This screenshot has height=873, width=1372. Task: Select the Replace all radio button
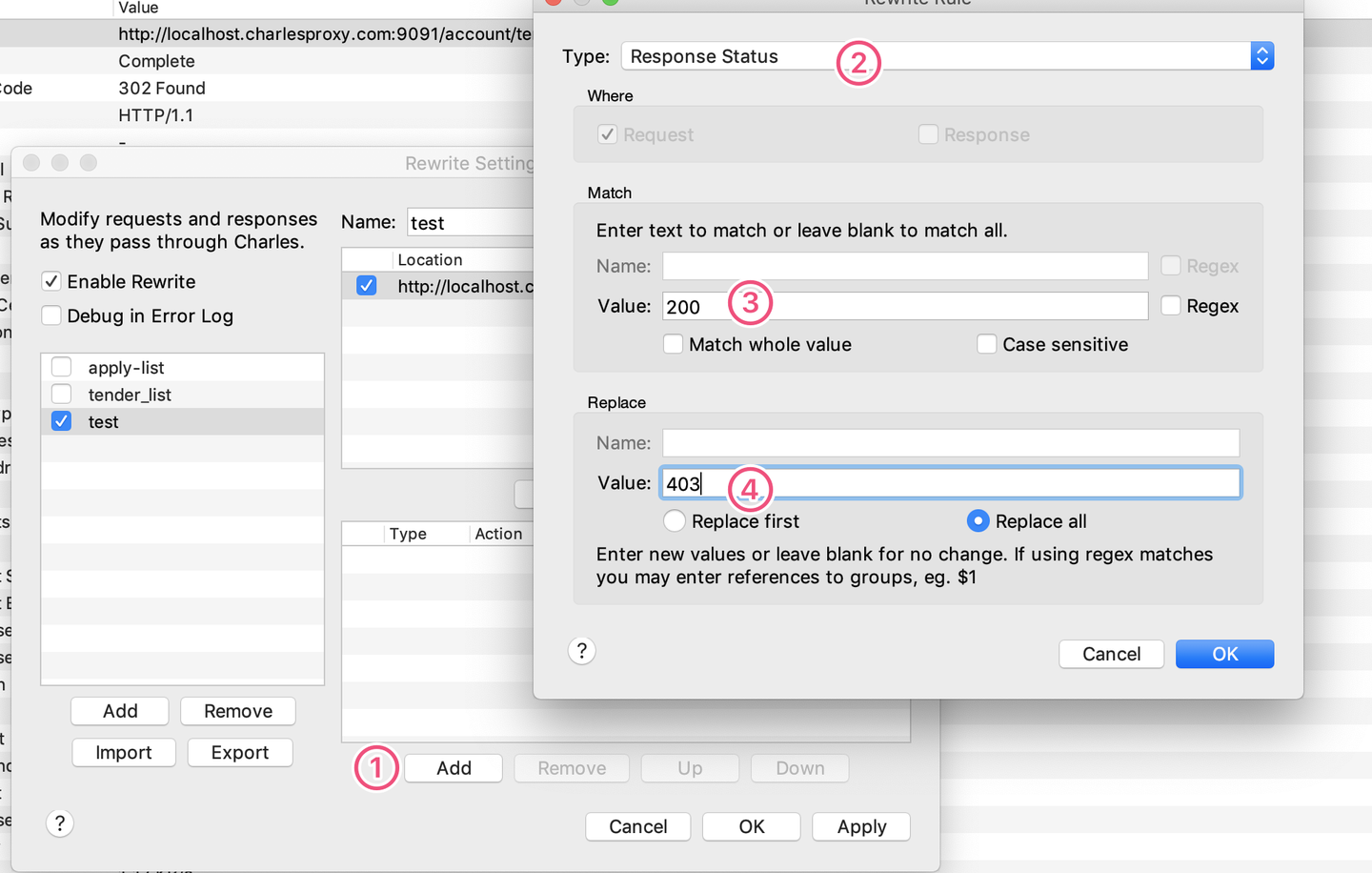(x=978, y=521)
